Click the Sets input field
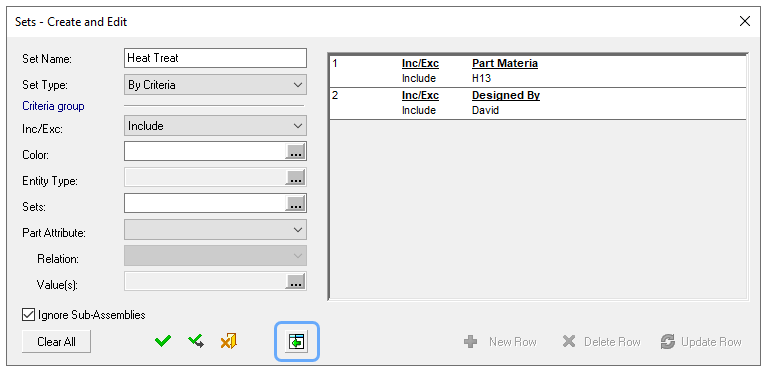Screen dimensions: 767x372 pos(204,203)
